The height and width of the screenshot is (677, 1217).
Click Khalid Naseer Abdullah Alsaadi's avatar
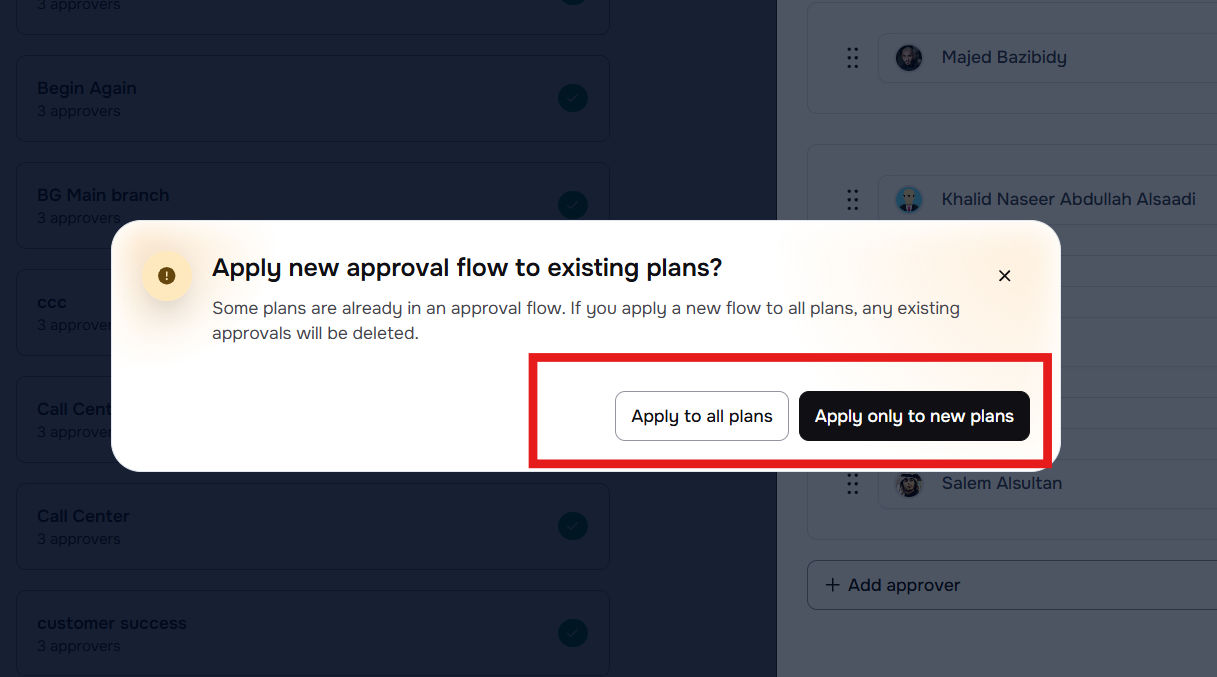point(909,200)
